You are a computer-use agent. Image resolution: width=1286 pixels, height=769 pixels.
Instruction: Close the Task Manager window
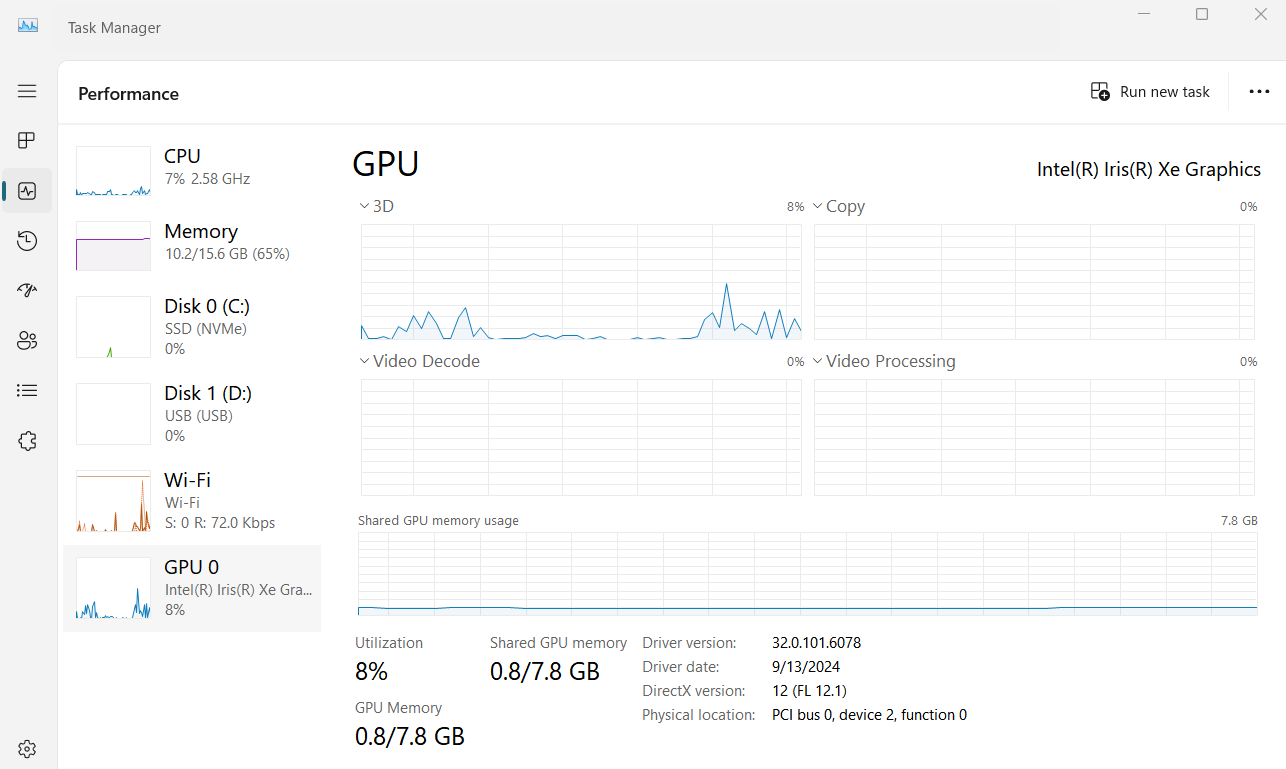tap(1260, 14)
